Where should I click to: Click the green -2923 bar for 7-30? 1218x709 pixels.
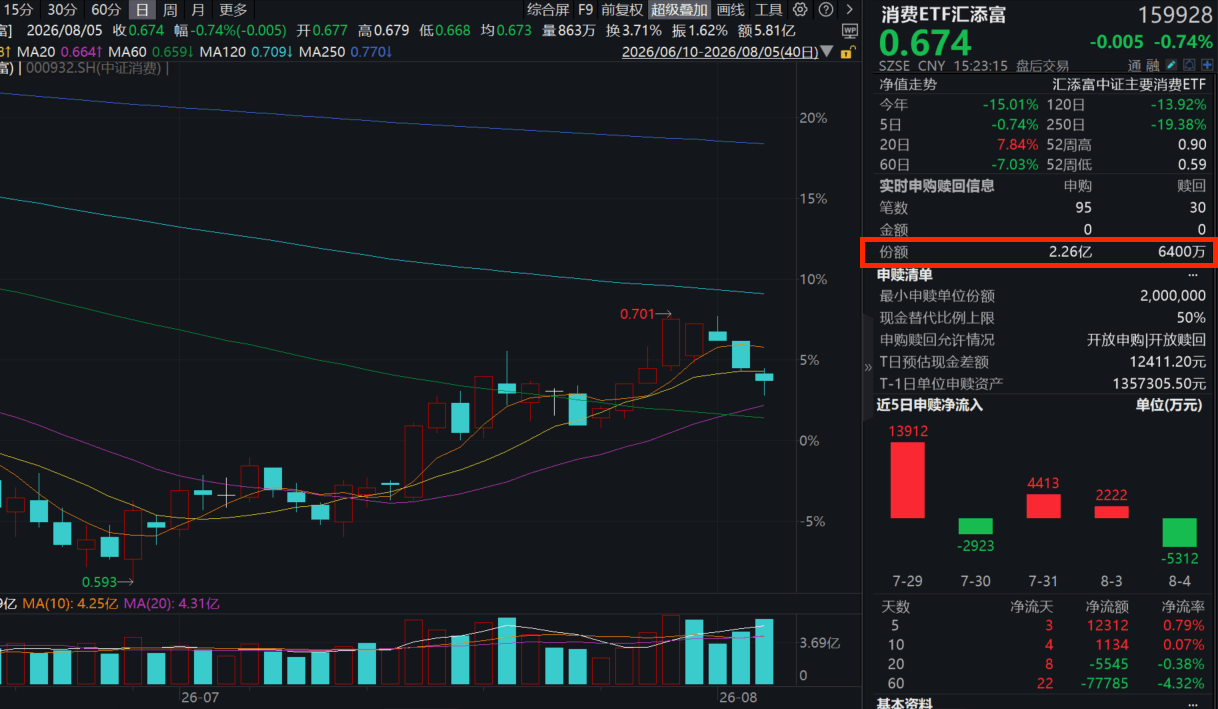(x=976, y=526)
